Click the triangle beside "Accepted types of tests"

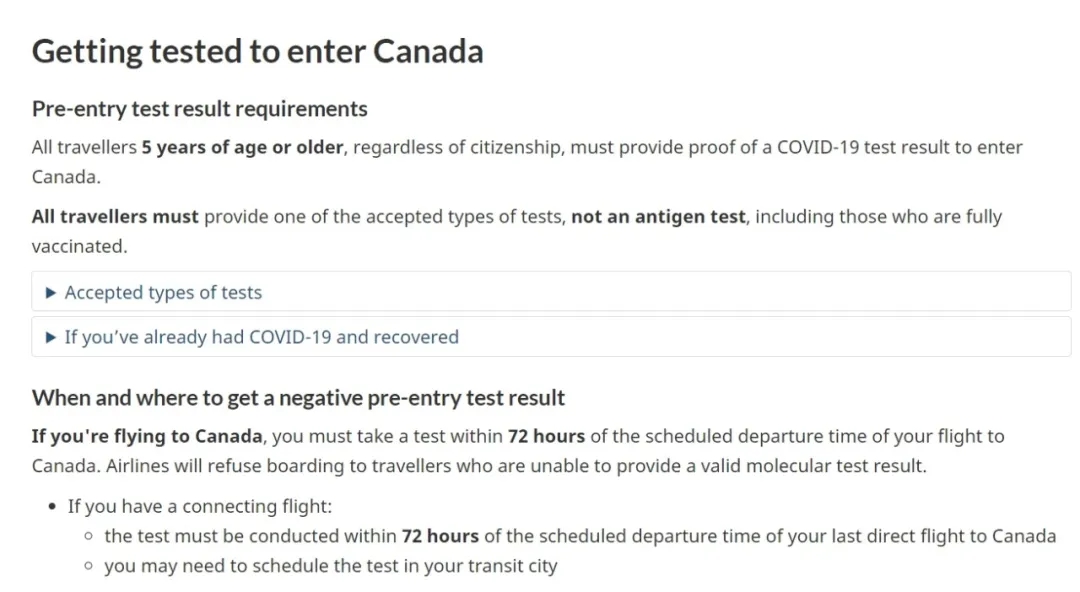point(52,293)
